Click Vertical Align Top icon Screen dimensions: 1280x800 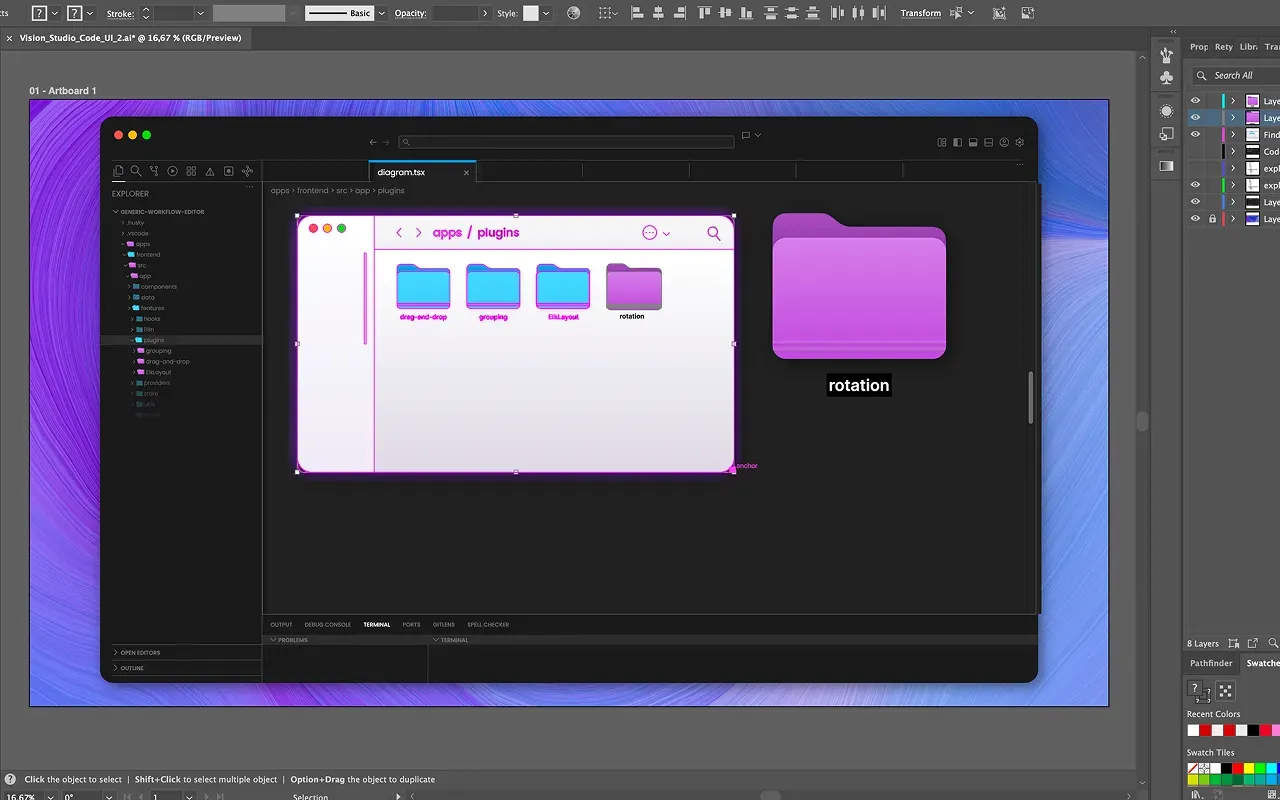pyautogui.click(x=705, y=13)
